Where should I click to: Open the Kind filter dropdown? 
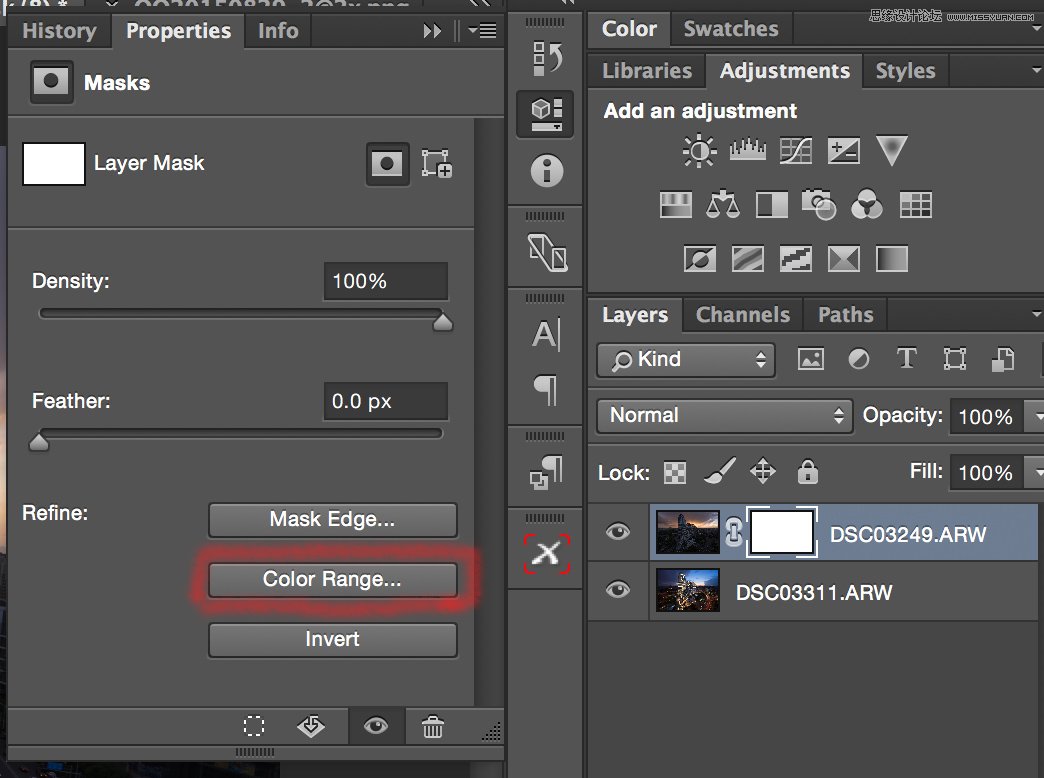coord(686,360)
